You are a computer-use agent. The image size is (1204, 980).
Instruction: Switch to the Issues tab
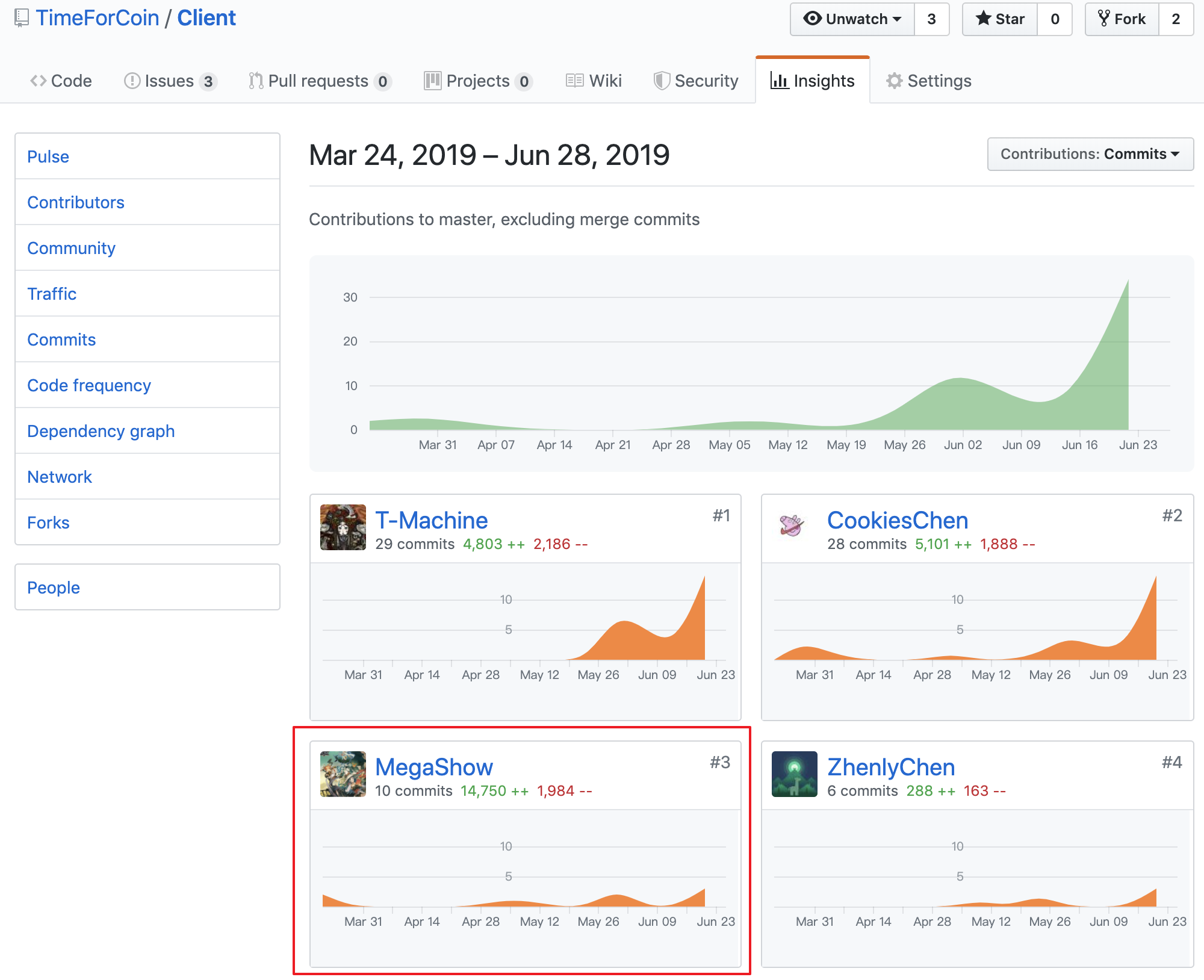click(x=170, y=81)
